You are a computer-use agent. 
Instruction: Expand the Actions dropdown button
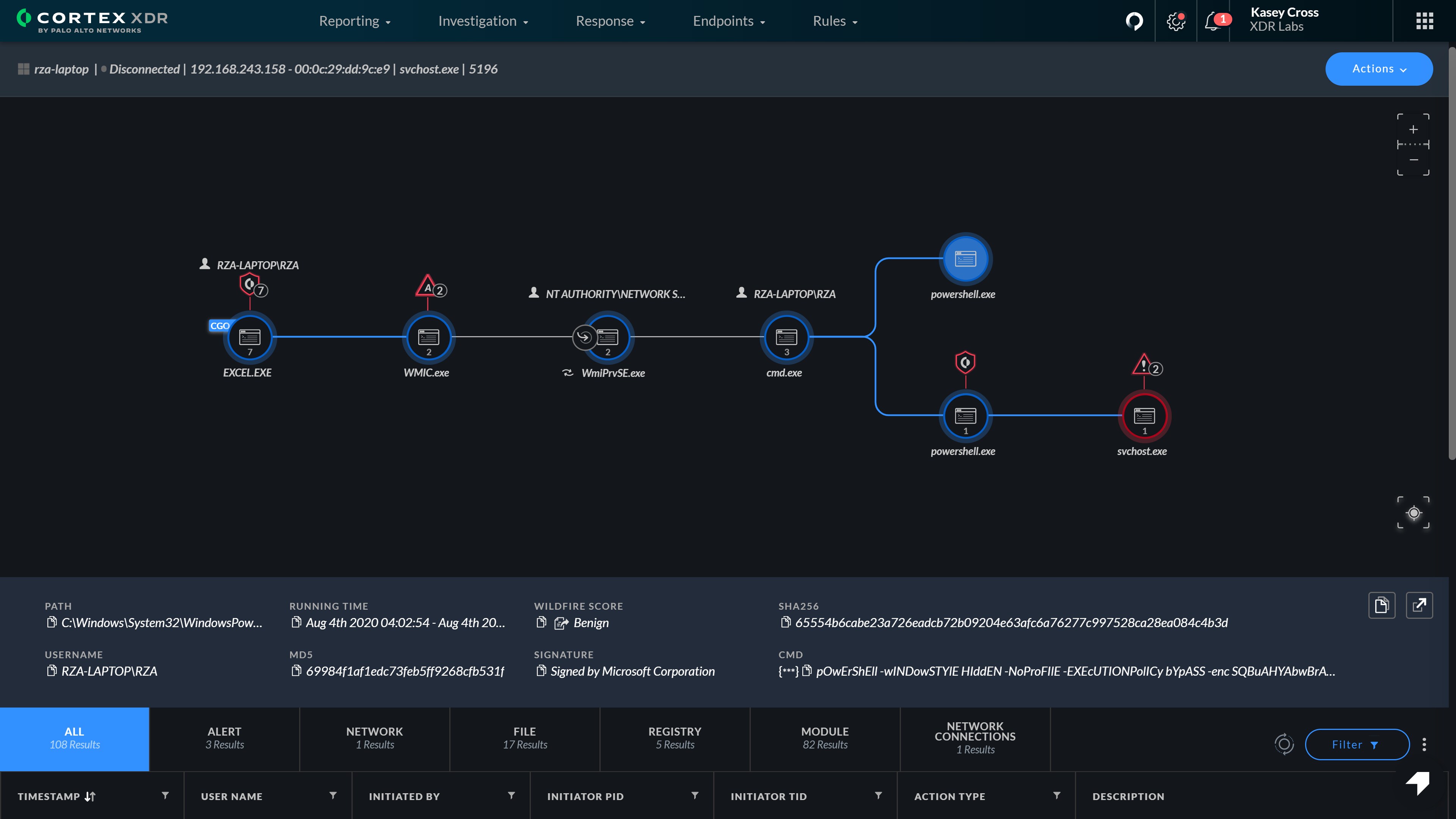(x=1379, y=69)
